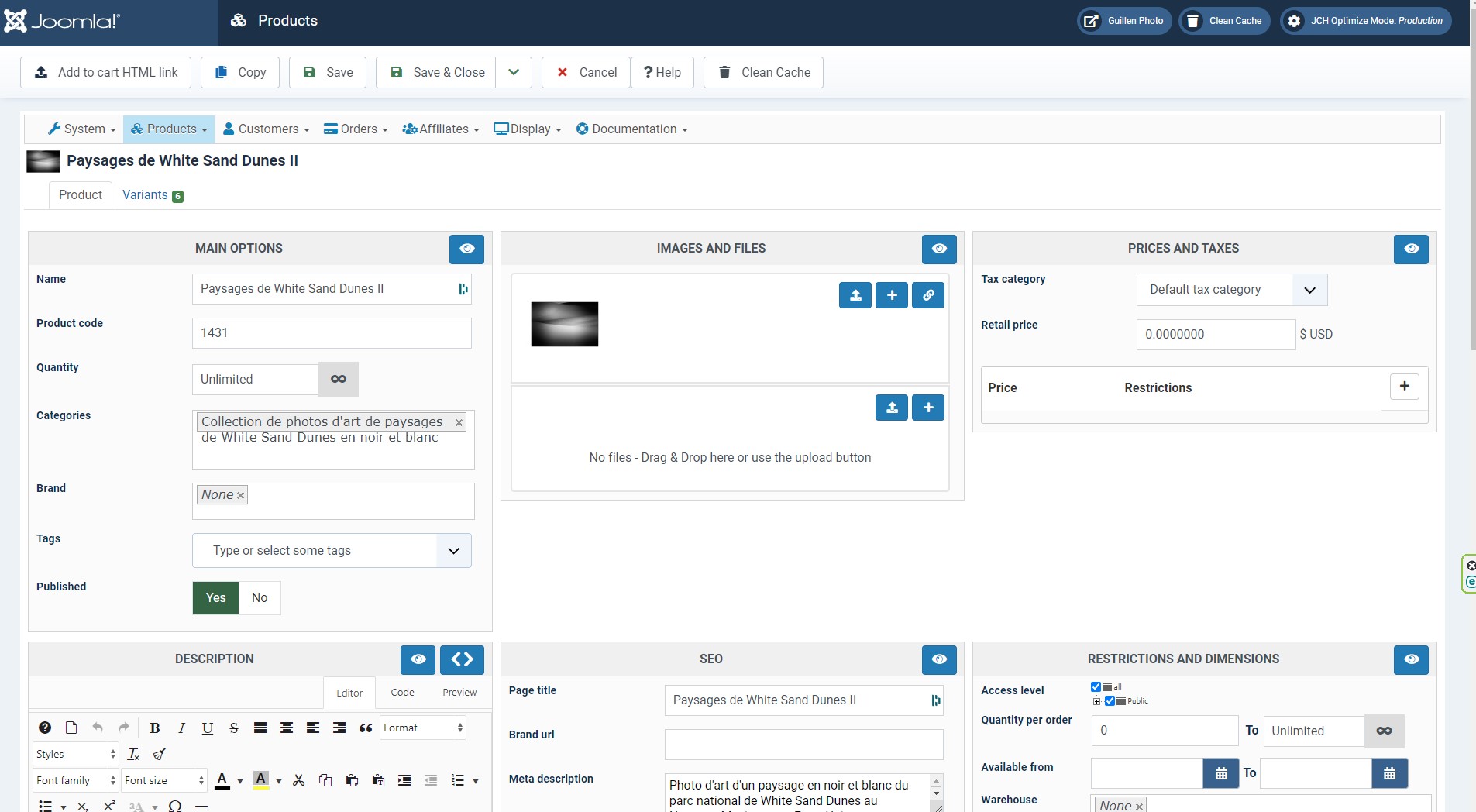Screen dimensions: 1476x812
Task: Click the editor help question mark icon
Action: point(45,728)
